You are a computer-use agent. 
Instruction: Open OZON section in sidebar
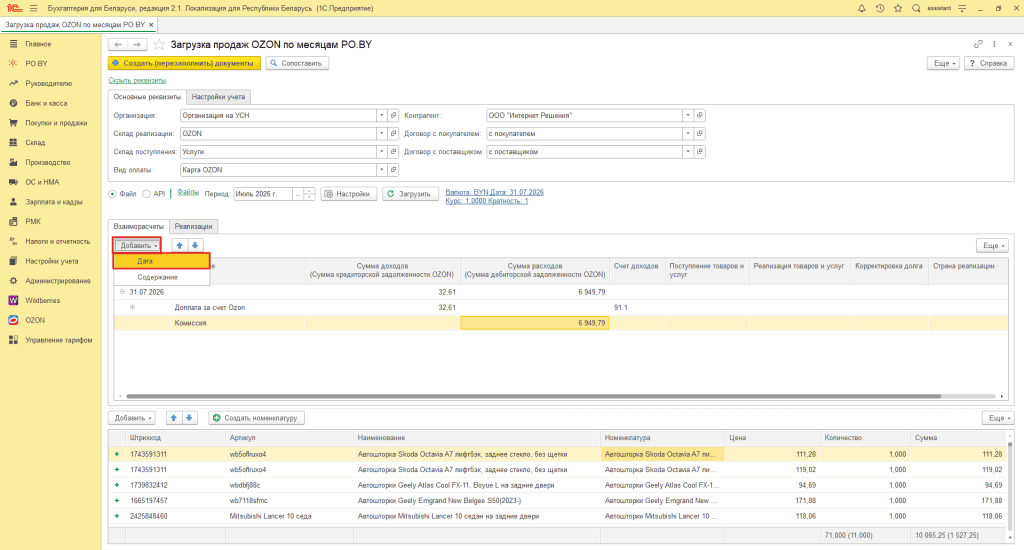pos(35,320)
